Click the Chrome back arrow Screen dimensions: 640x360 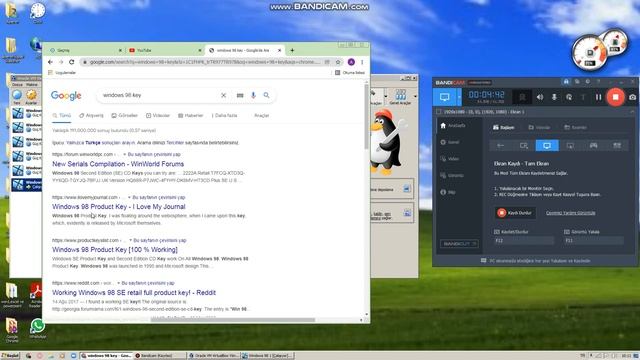[x=50, y=62]
